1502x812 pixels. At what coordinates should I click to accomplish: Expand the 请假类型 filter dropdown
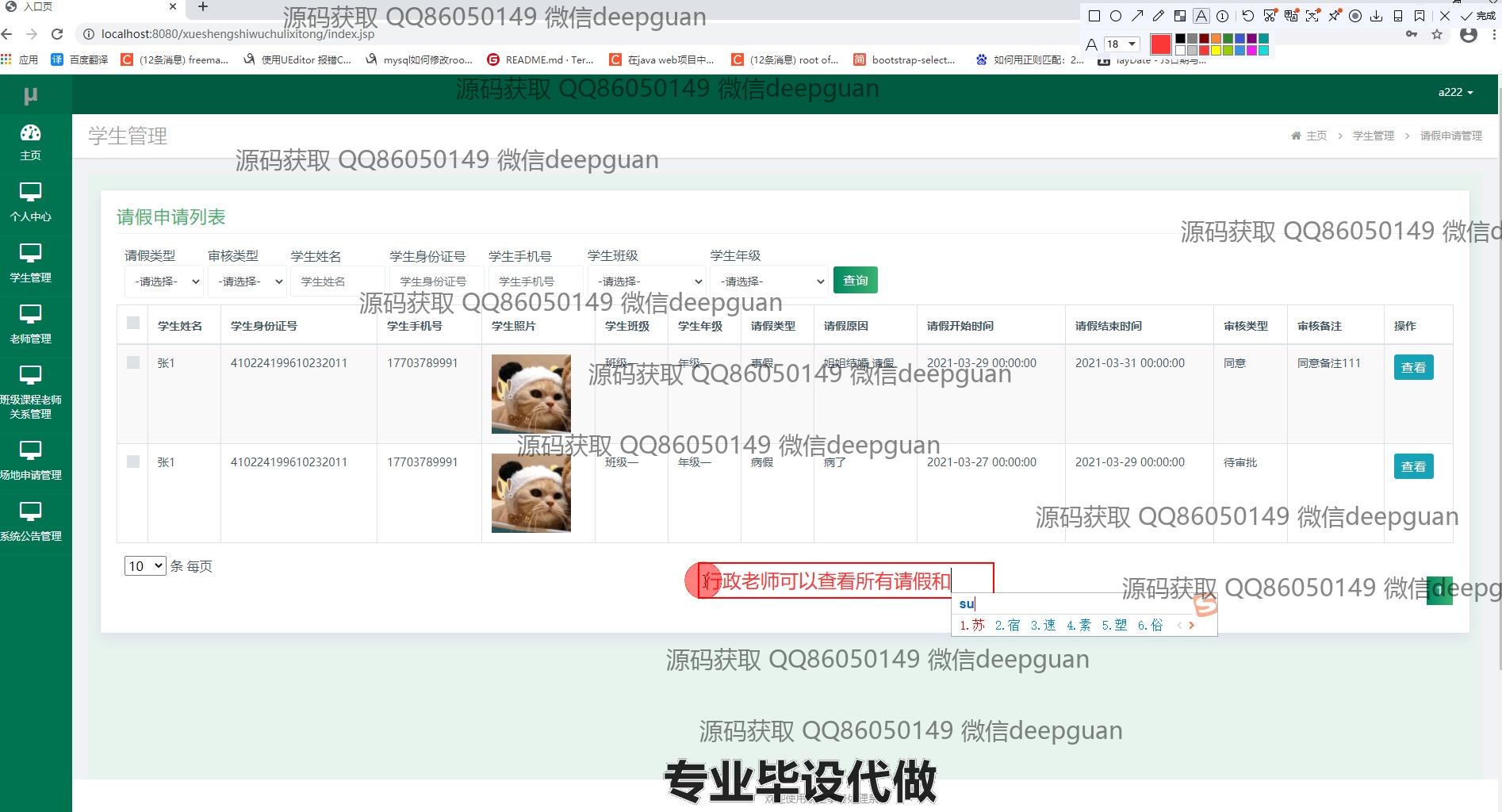[164, 282]
